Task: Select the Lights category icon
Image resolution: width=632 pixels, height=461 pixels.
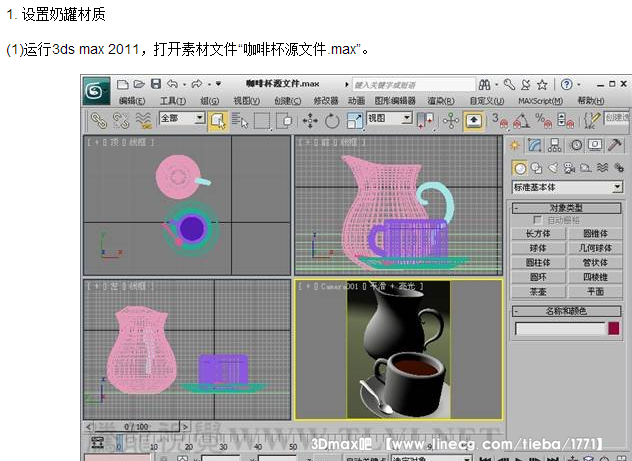Action: coord(553,168)
